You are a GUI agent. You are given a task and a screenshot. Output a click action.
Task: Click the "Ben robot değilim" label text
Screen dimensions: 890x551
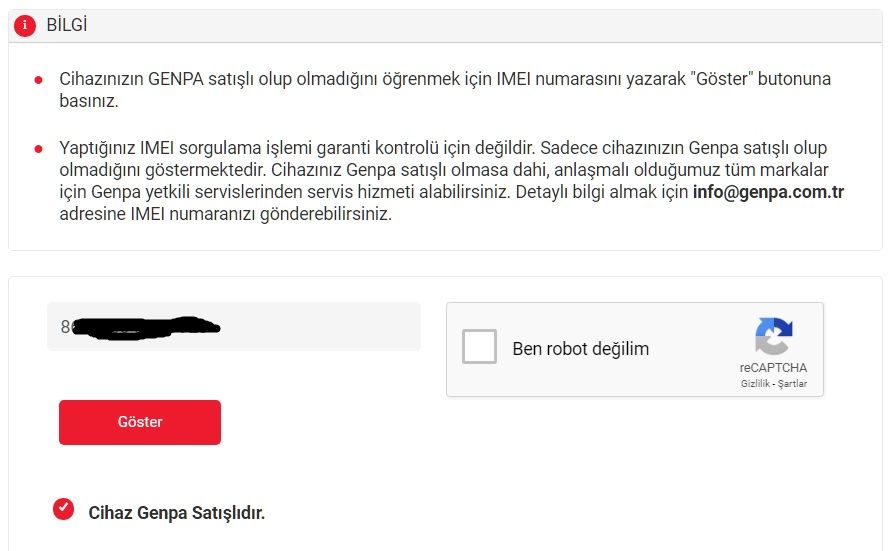pyautogui.click(x=580, y=349)
